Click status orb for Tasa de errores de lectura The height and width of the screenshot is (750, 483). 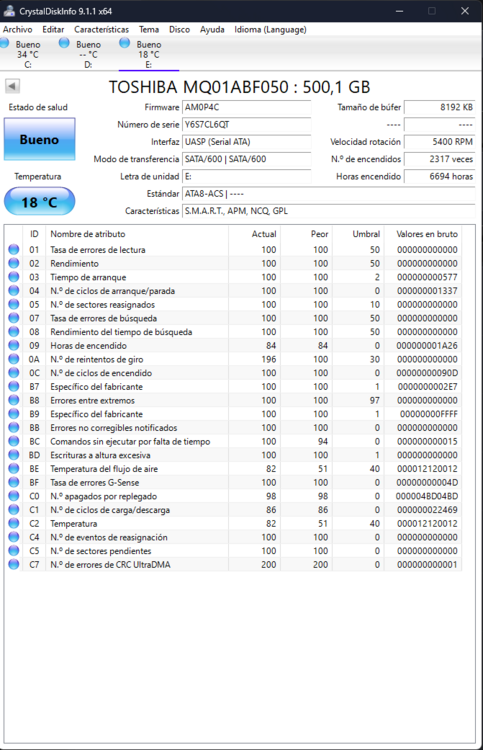(14, 249)
